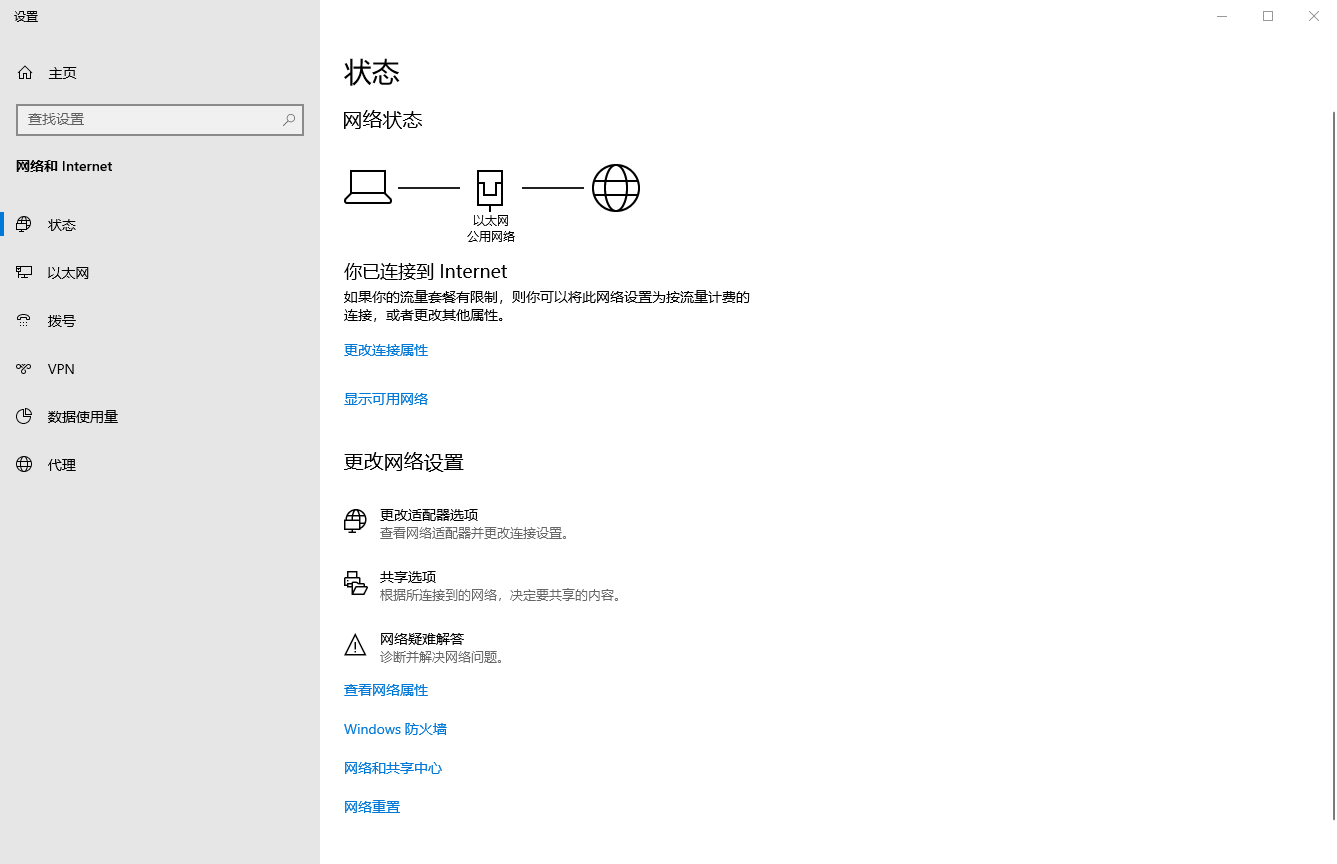Open 更改连接属性 link
This screenshot has width=1337, height=864.
click(386, 350)
